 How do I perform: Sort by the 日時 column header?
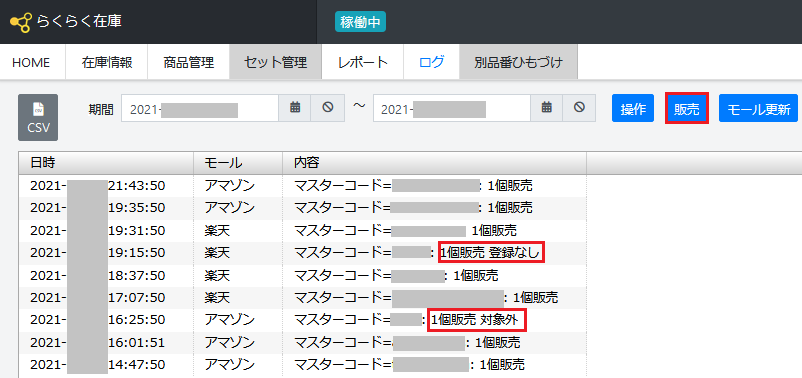tap(106, 163)
